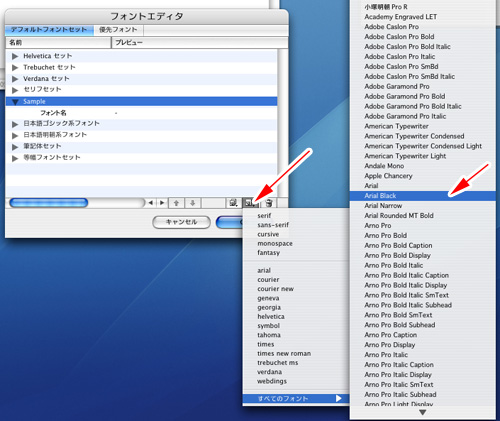Select the 筆記体セット row name
500x421 pixels.
click(42, 146)
